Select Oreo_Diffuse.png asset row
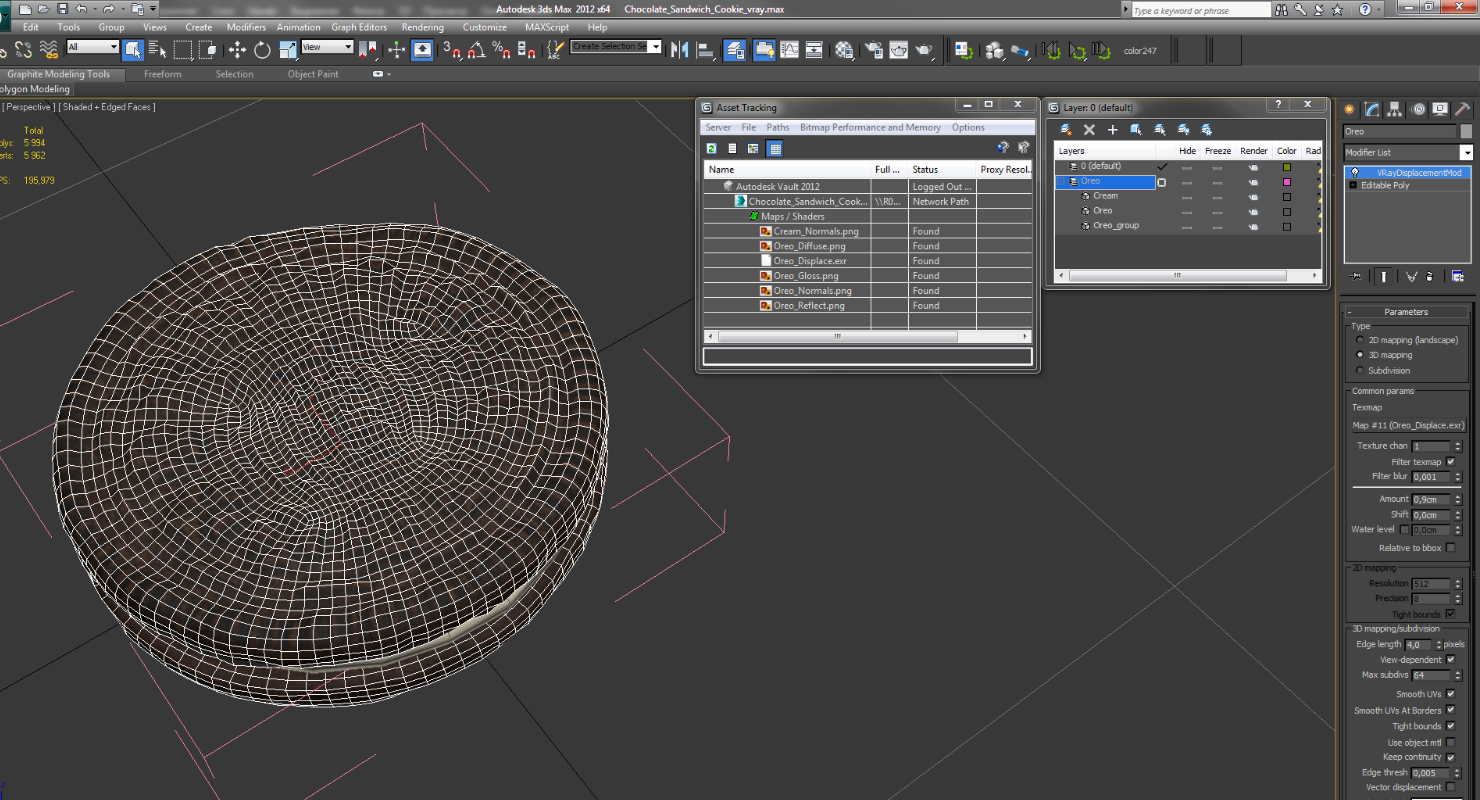This screenshot has width=1480, height=800. point(868,246)
